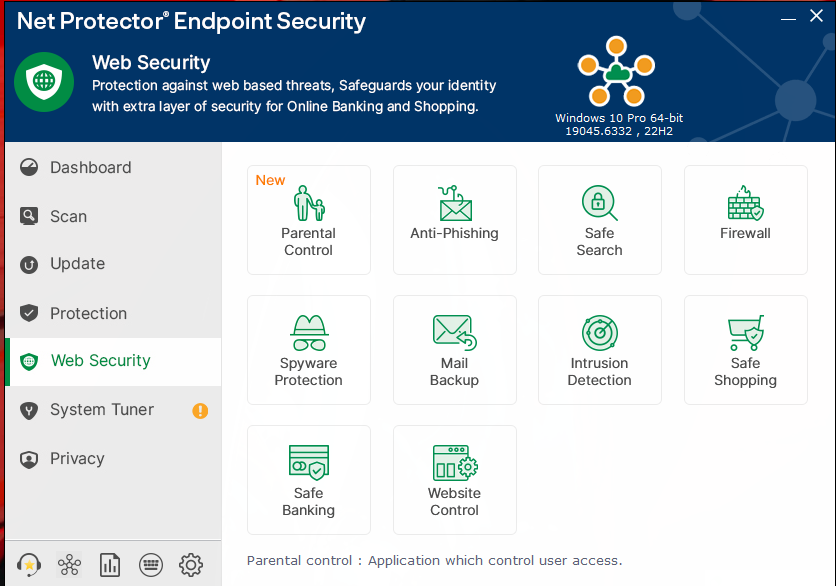Click the support headset icon
836x586 pixels.
pos(29,565)
